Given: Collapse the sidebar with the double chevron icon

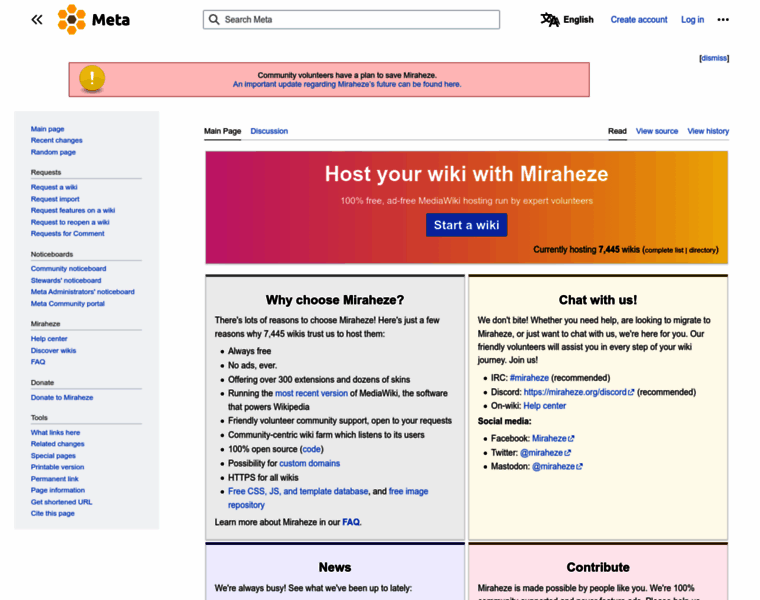Looking at the screenshot, I should click(x=37, y=20).
